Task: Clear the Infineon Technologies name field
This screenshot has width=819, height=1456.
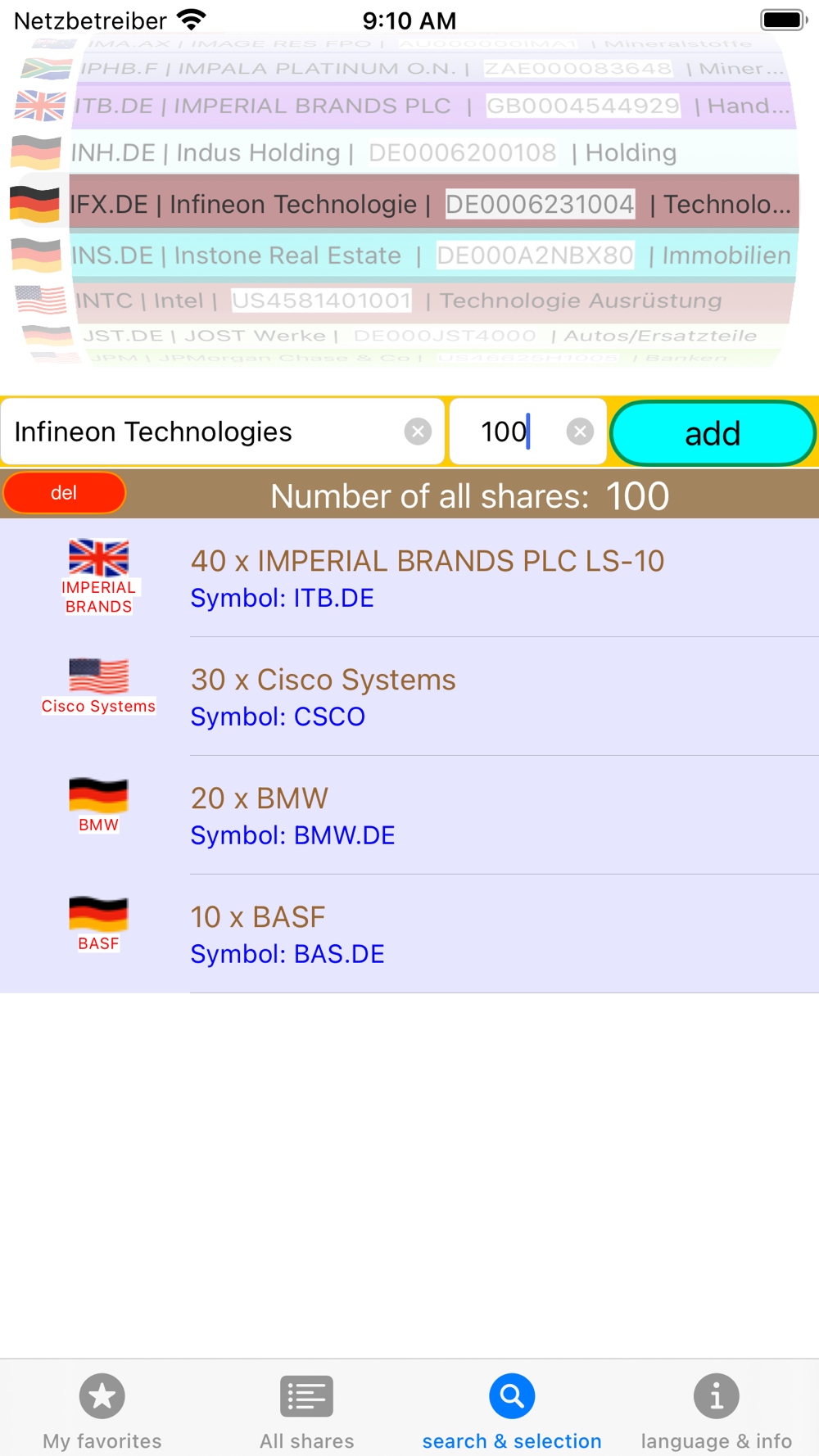Action: pyautogui.click(x=418, y=432)
